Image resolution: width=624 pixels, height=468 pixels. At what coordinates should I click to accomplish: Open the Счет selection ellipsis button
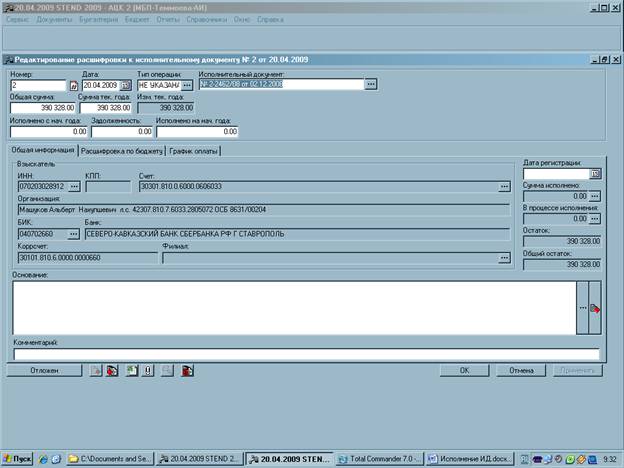pyautogui.click(x=505, y=186)
